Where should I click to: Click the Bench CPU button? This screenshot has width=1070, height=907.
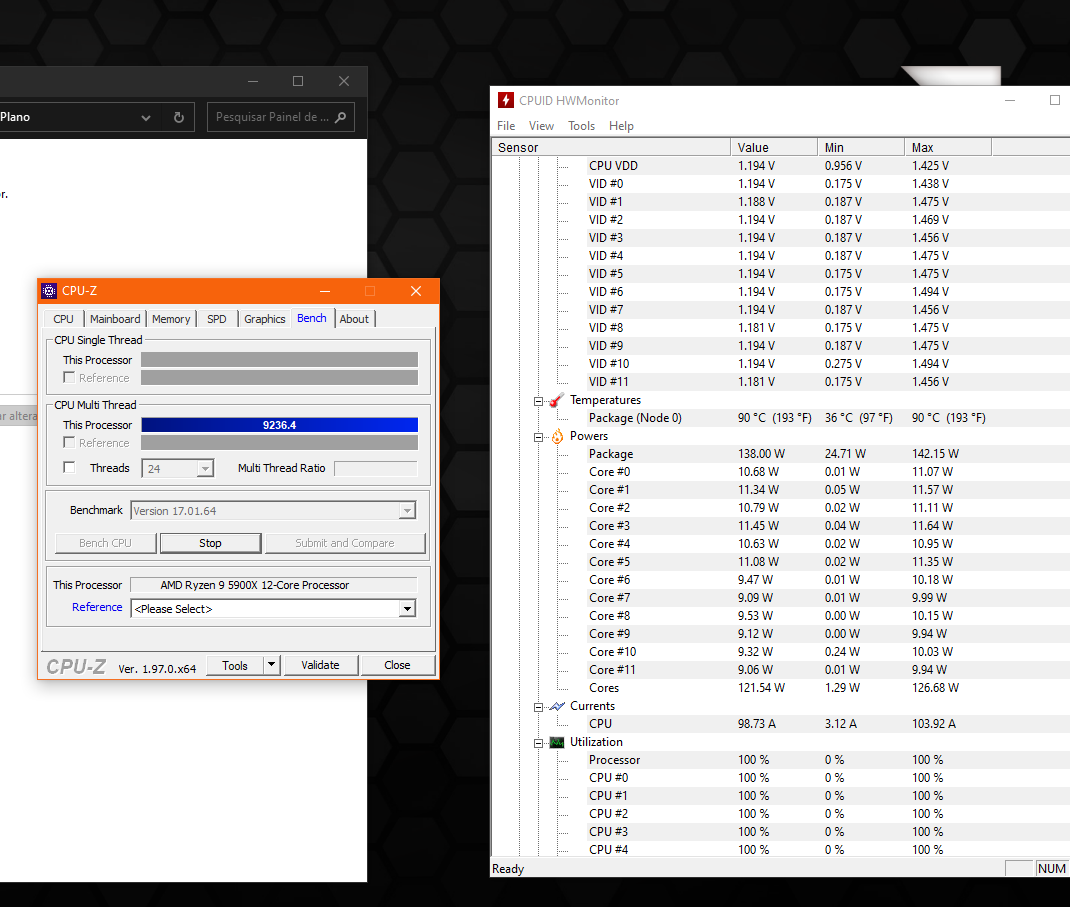(105, 543)
